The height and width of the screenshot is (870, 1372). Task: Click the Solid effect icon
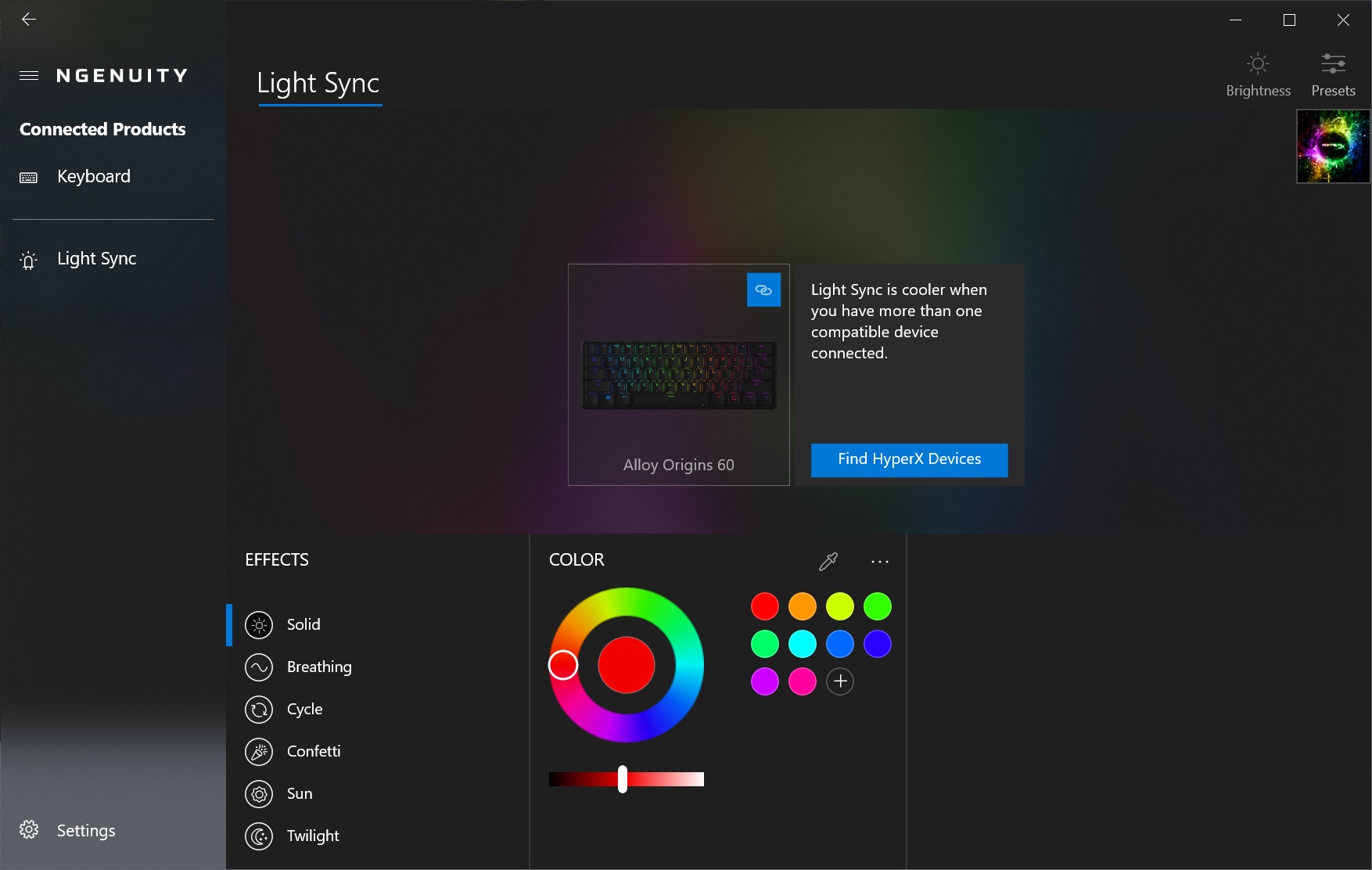(259, 625)
